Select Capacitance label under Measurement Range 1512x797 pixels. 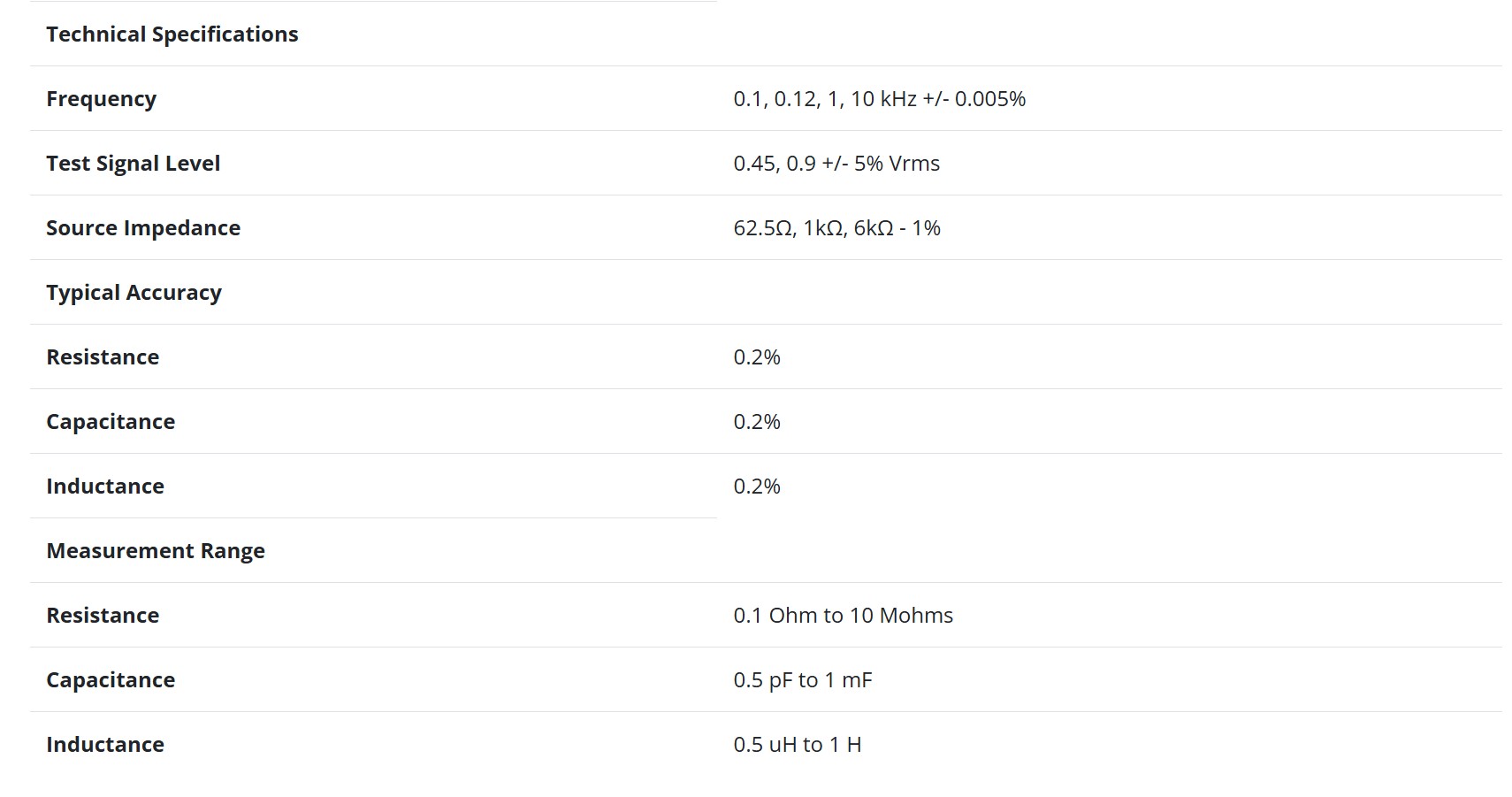tap(111, 680)
